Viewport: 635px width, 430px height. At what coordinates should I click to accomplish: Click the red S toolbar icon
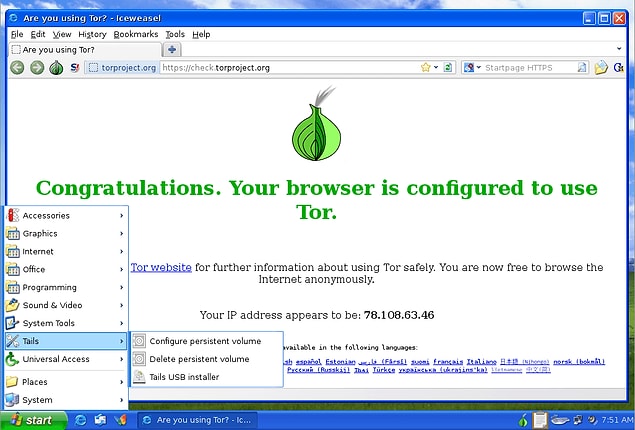click(x=75, y=67)
